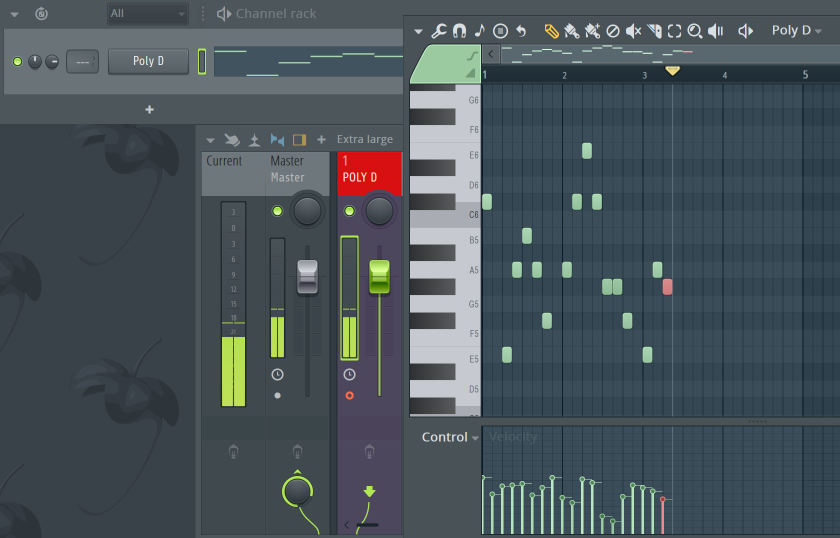Click the Poly D mixer volume fader

tap(379, 277)
